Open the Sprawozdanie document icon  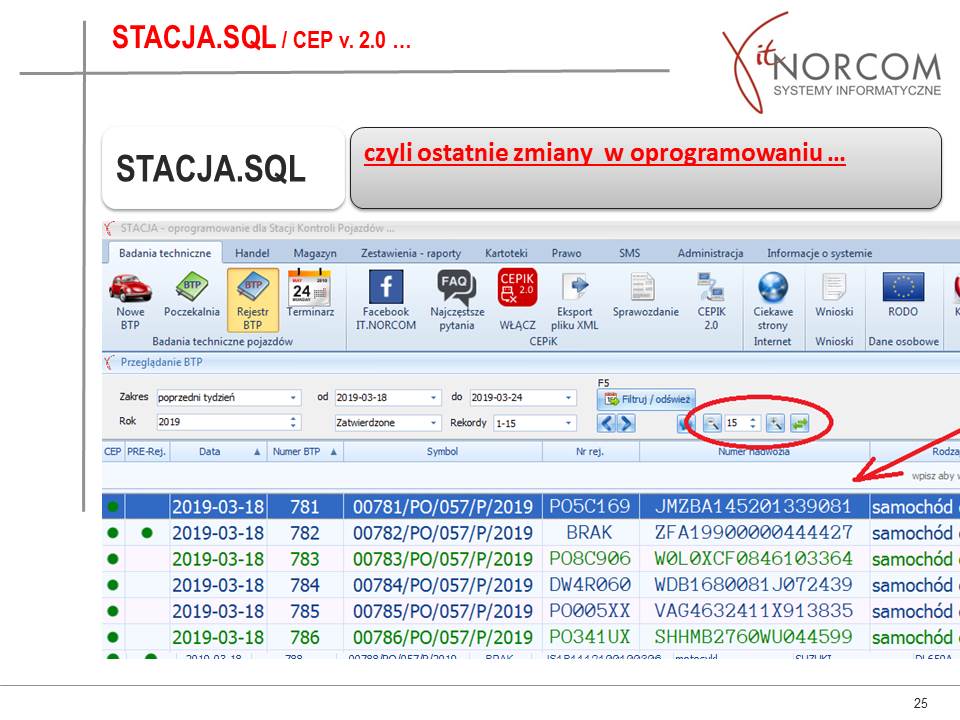click(643, 287)
